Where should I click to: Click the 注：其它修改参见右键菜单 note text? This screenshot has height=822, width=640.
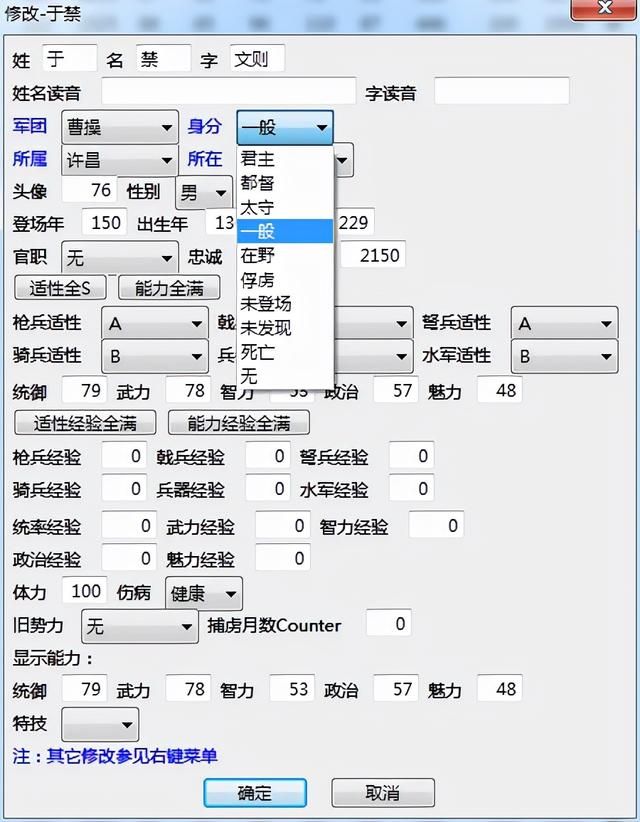pyautogui.click(x=115, y=755)
